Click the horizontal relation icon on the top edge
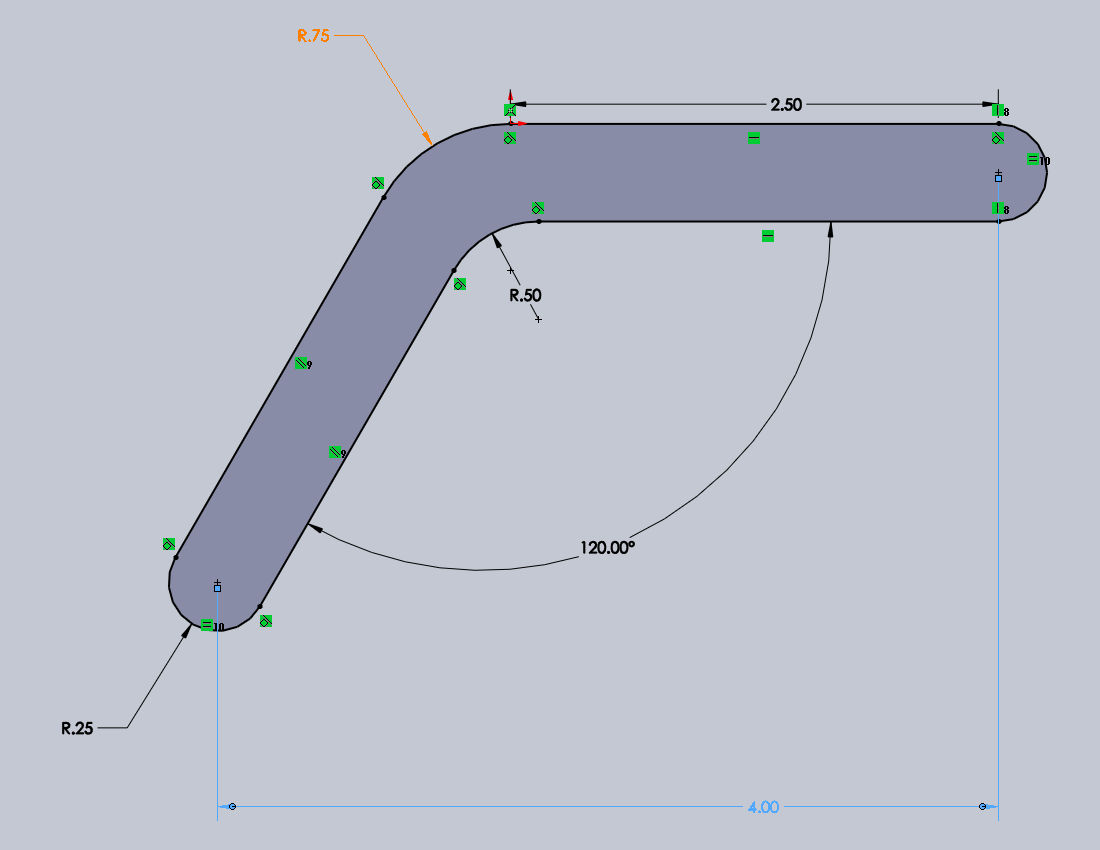The height and width of the screenshot is (850, 1100). point(754,137)
